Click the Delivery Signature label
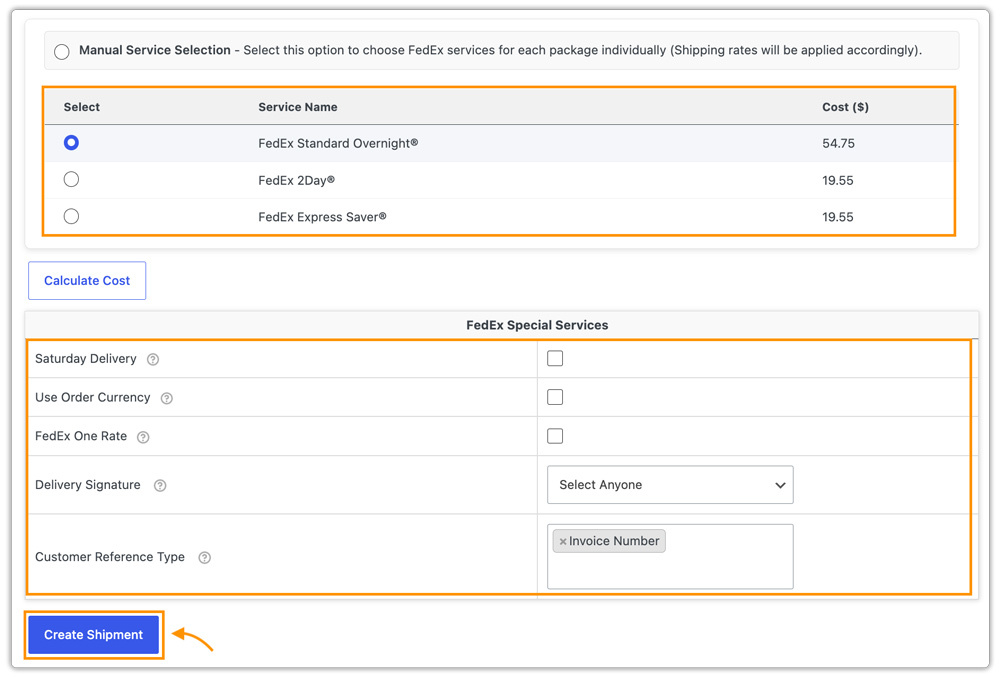Viewport: 1000px width, 678px height. tap(87, 485)
